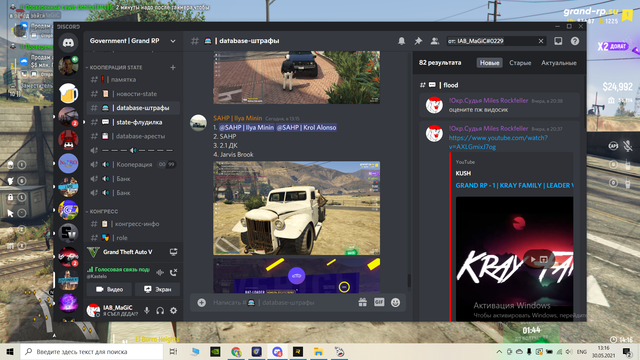Viewport: 640px width, 360px height.
Task: Open Discord home direct messages button
Action: [68, 42]
